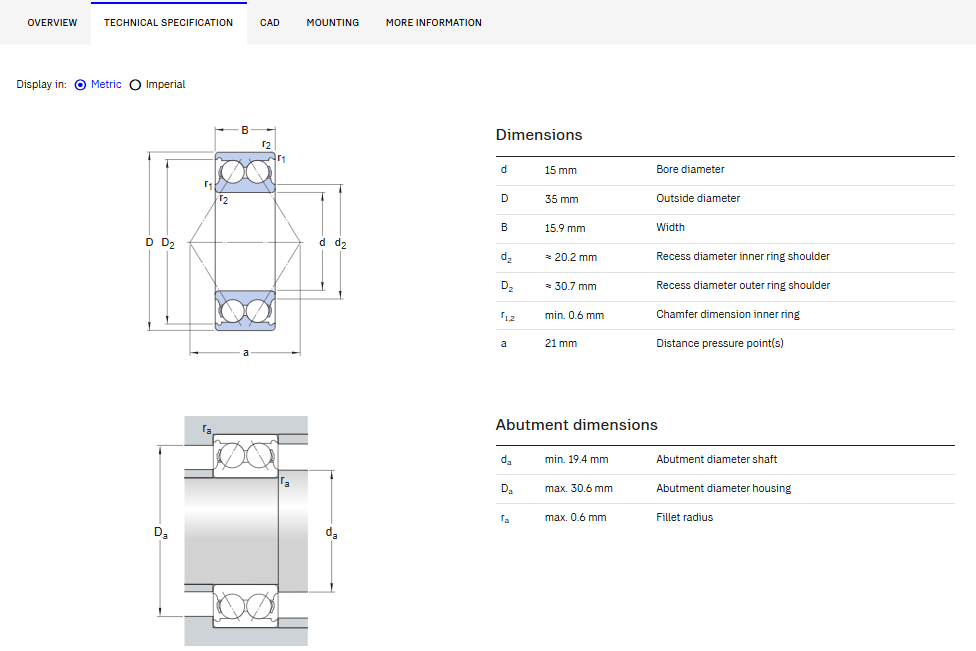Screen dimensions: 976x651
Task: Click the min. 19.4 mm value
Action: (576, 459)
